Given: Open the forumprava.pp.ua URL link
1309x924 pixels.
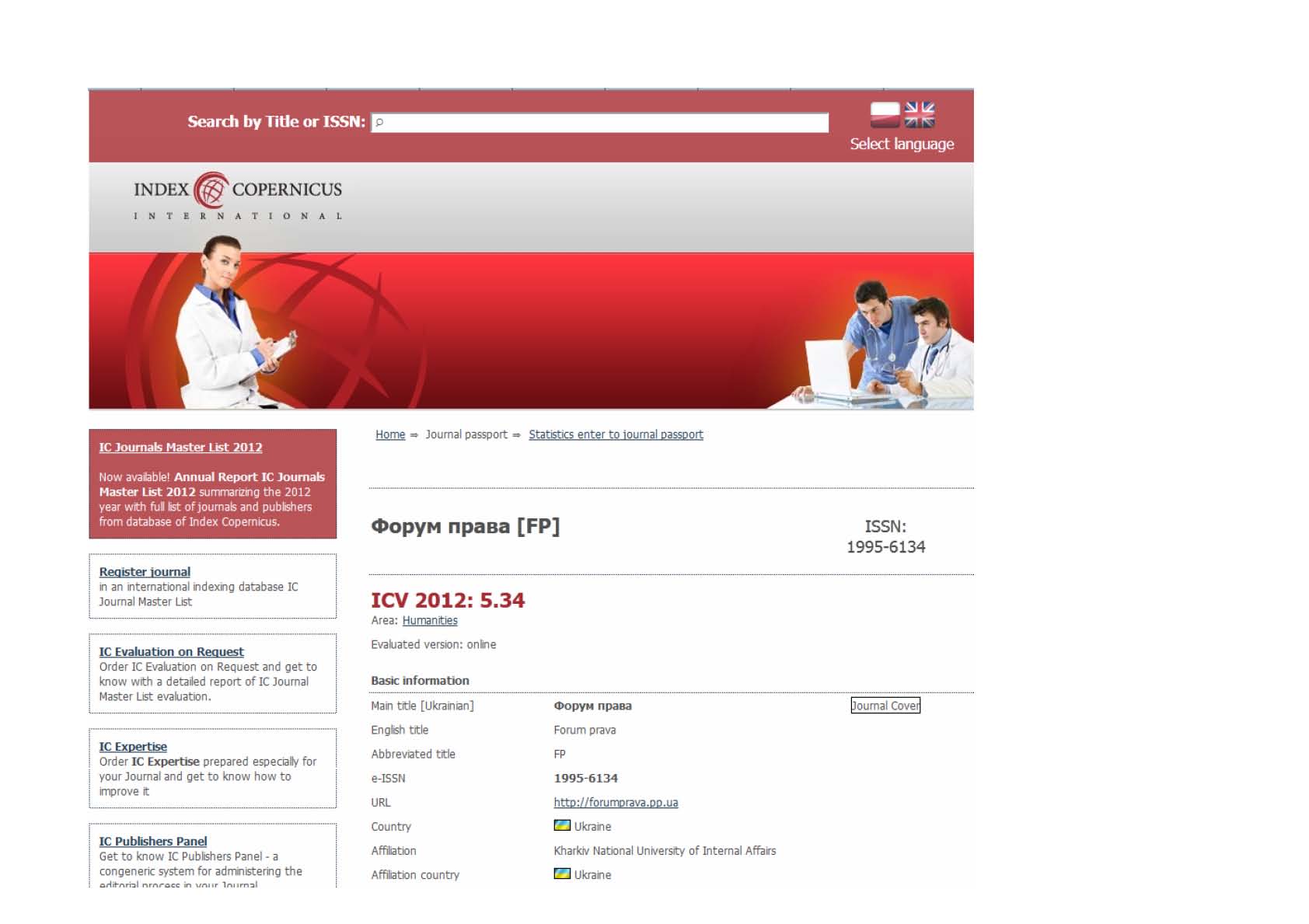Looking at the screenshot, I should click(x=616, y=803).
